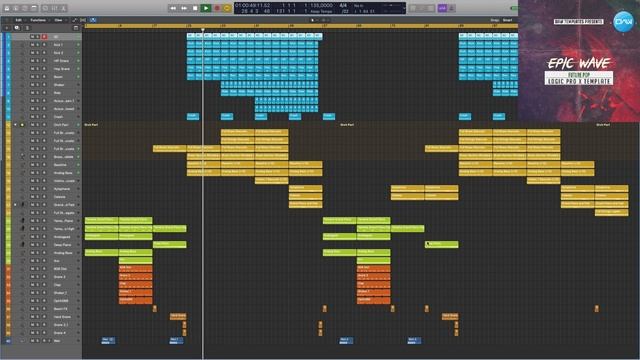
Task: Click the Rewind transport button
Action: click(173, 8)
